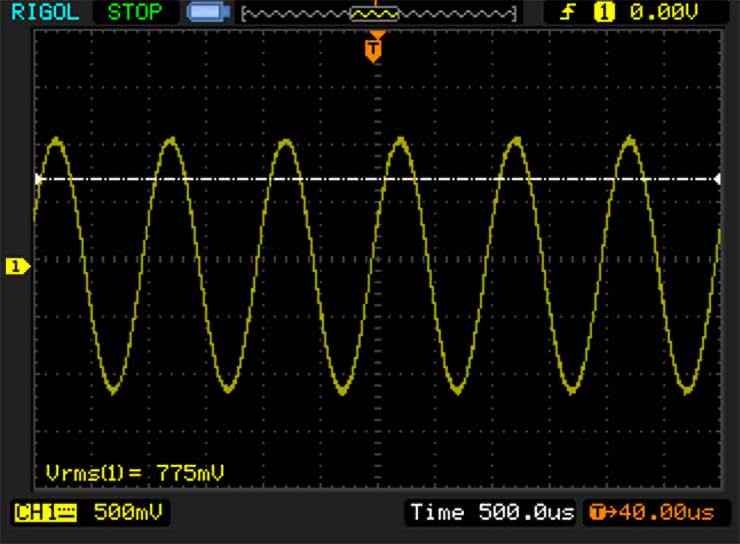Click the yellow channel 1 ground marker

click(x=17, y=265)
